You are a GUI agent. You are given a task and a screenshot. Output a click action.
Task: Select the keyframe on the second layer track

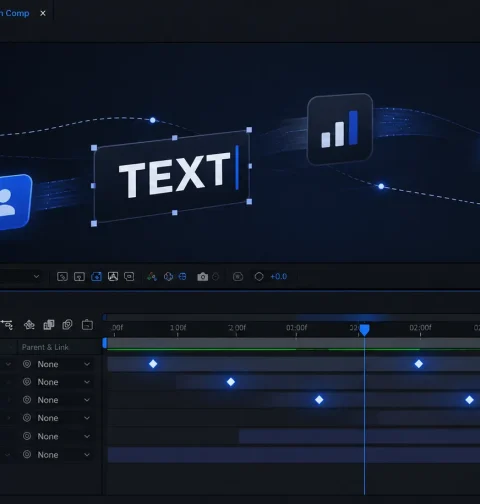click(x=231, y=382)
